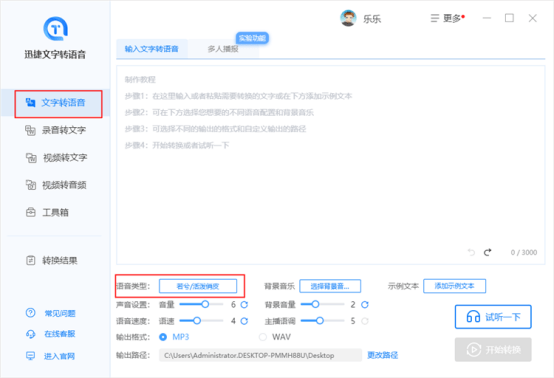The image size is (554, 378).
Task: Click the 试听一下 preview button
Action: coord(493,317)
